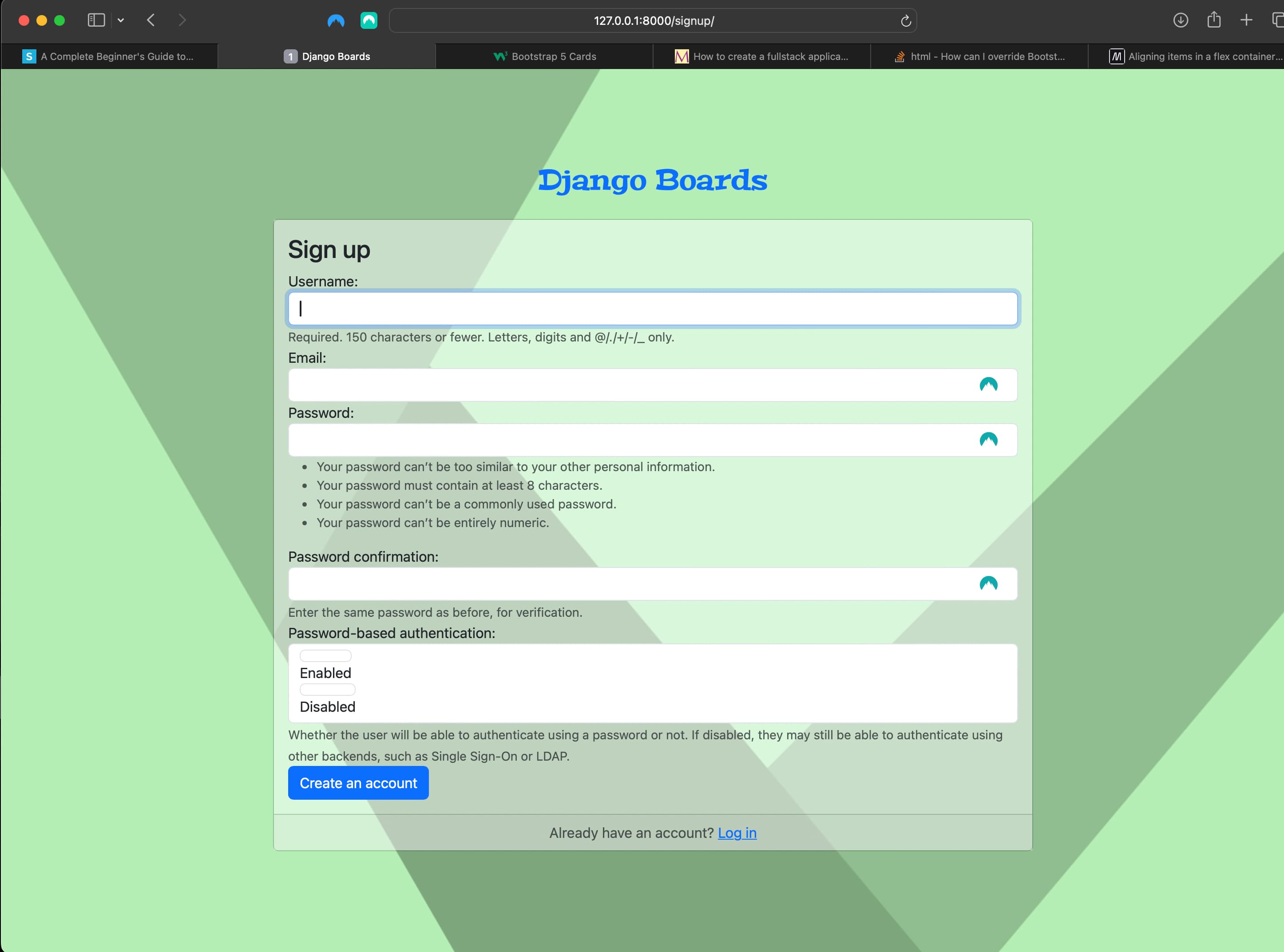Click the Password confirmation: label

tap(363, 557)
